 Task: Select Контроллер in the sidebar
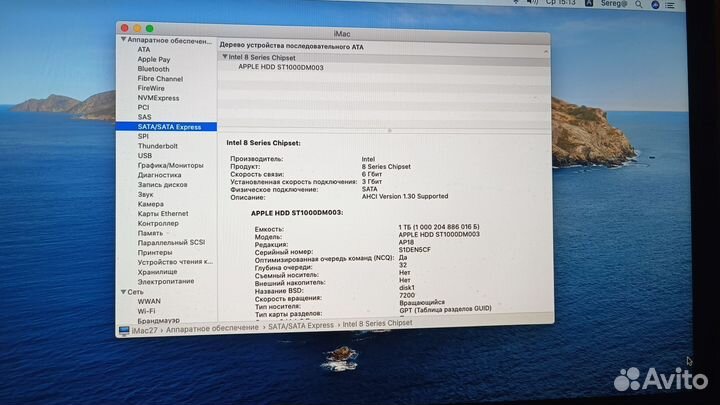pyautogui.click(x=158, y=223)
